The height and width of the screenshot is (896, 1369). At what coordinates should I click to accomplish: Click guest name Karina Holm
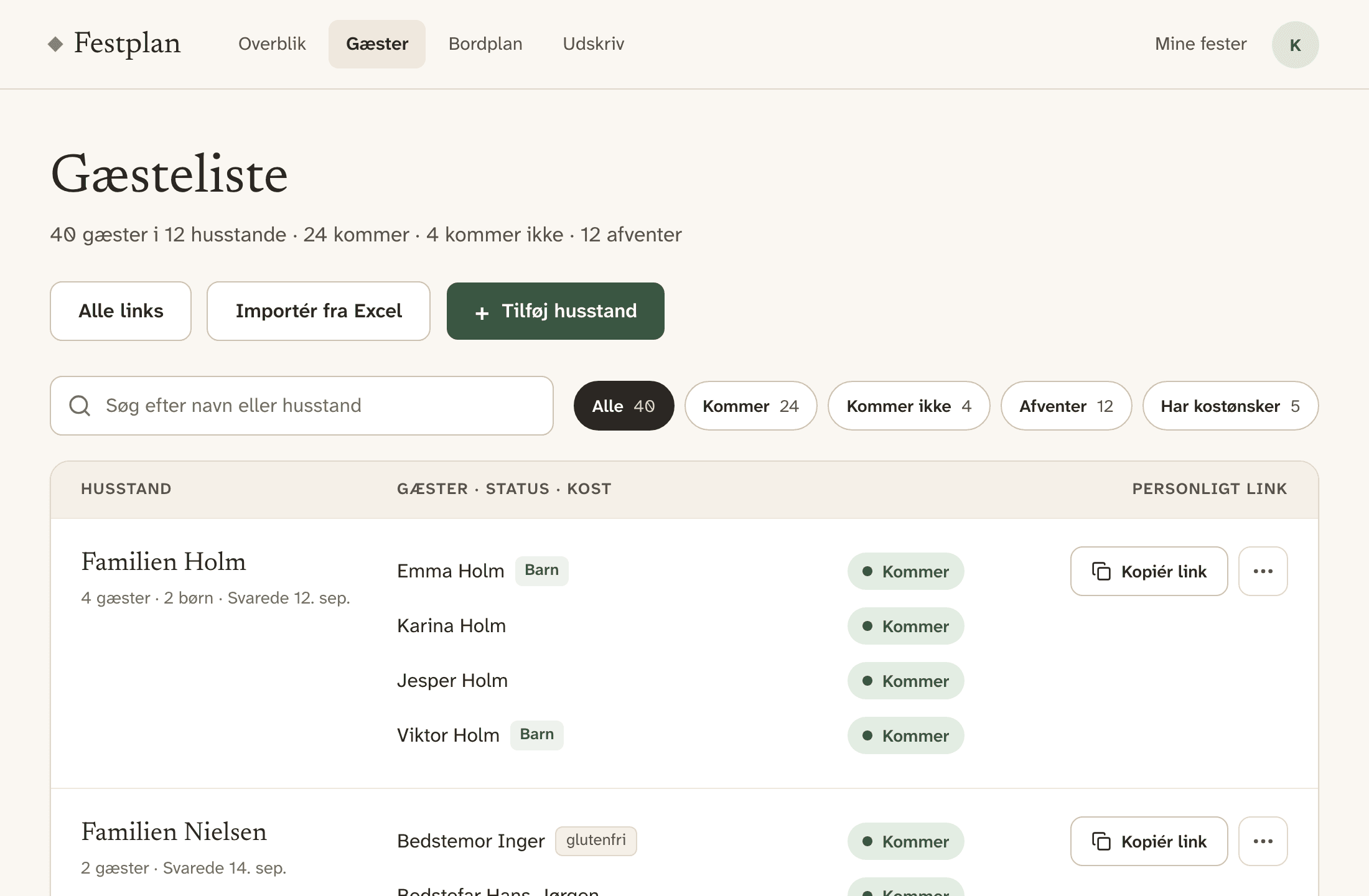451,626
